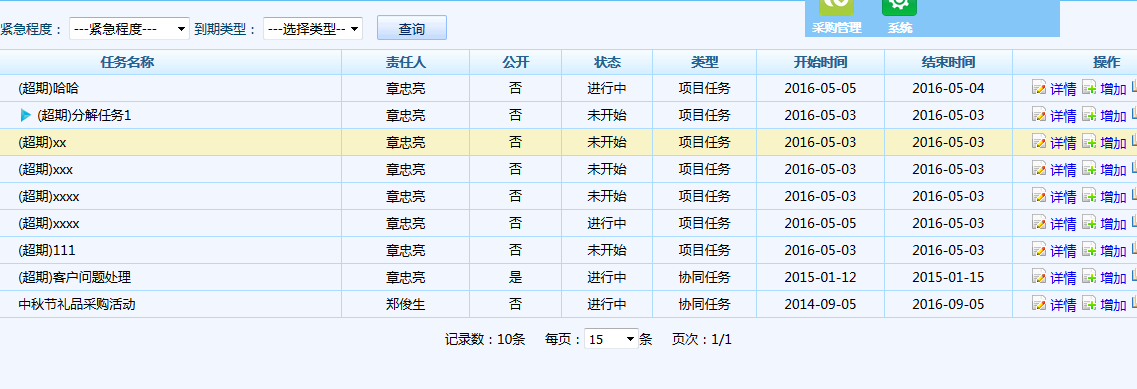
Task: Click 未开始 status in the (超期)111 row
Action: [x=607, y=250]
